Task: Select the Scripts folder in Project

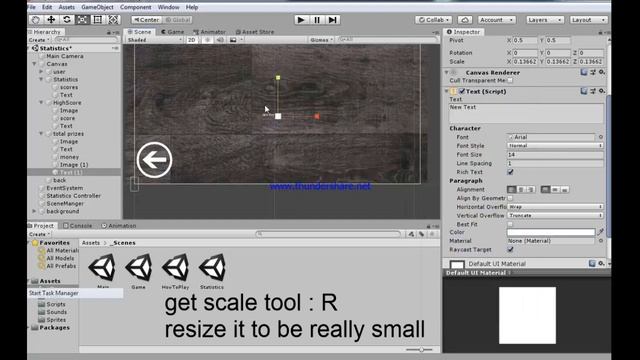Action: point(51,304)
